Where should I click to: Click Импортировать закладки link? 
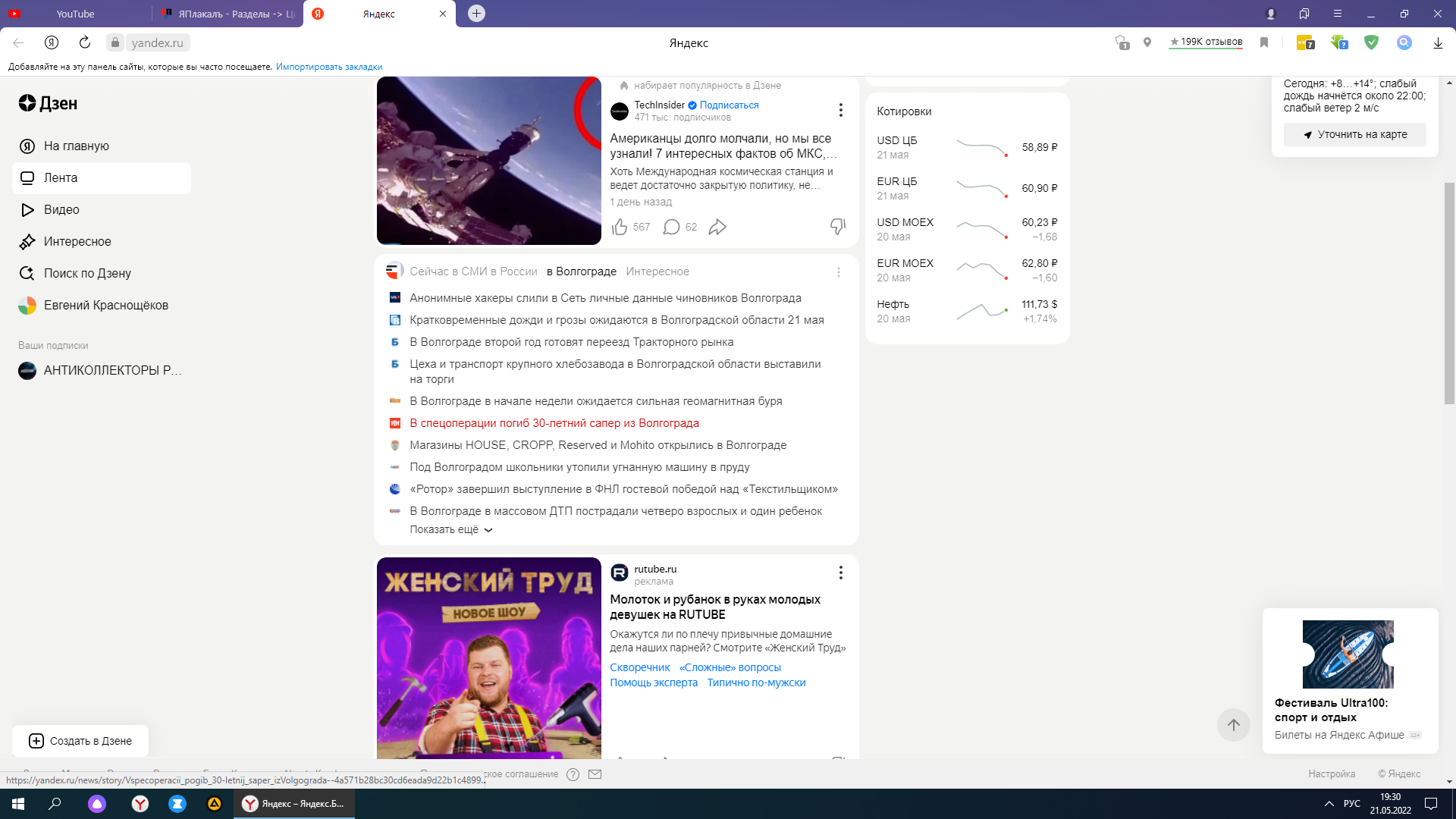[x=329, y=67]
